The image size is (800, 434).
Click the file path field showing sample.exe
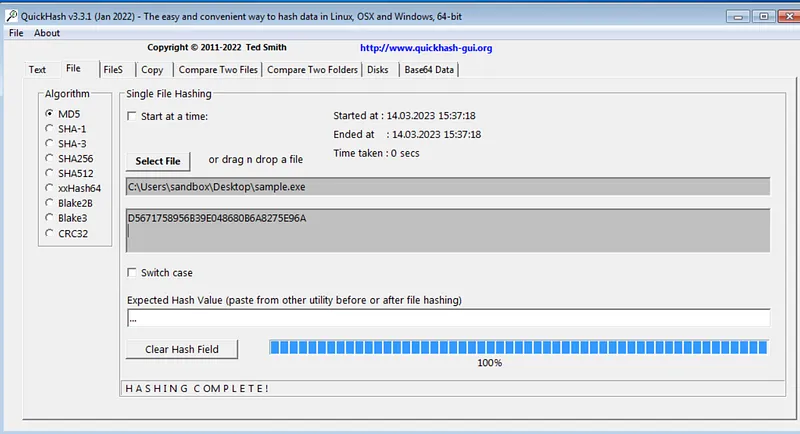click(448, 187)
